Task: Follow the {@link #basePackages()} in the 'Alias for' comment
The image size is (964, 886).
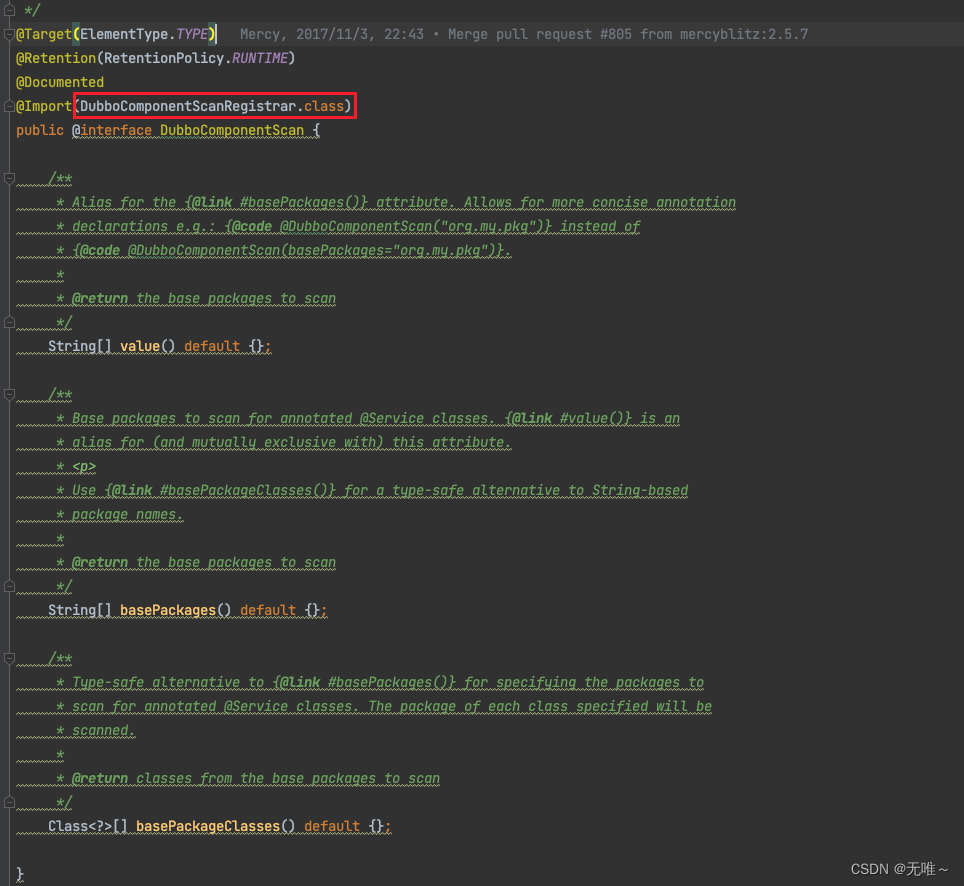Action: coord(276,202)
